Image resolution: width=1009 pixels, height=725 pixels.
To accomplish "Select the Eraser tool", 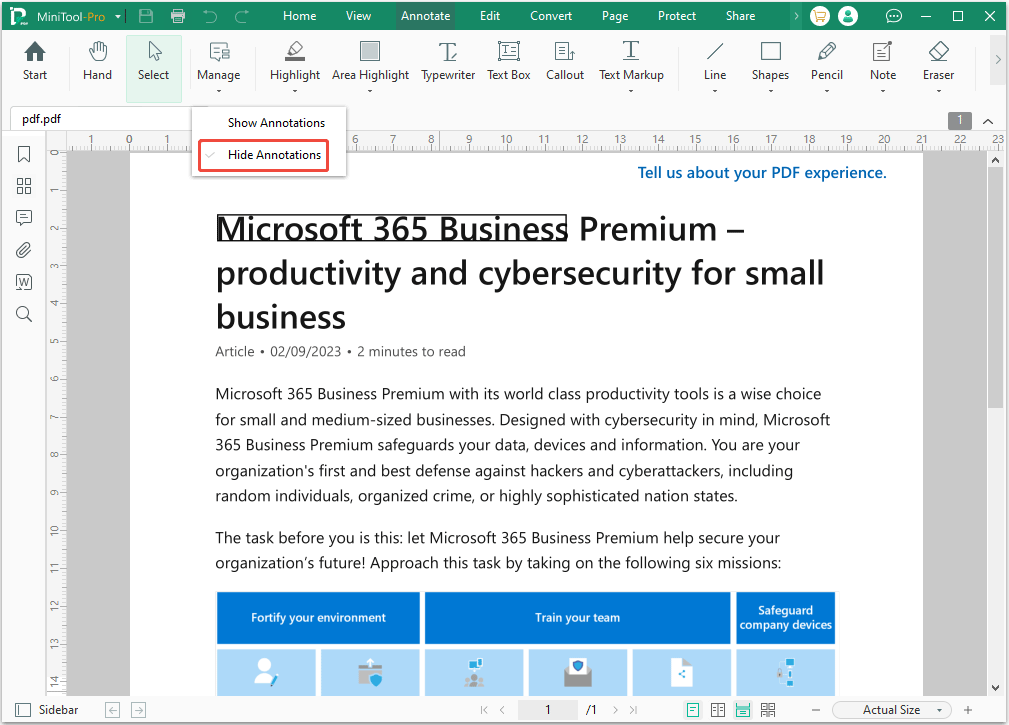I will 938,65.
